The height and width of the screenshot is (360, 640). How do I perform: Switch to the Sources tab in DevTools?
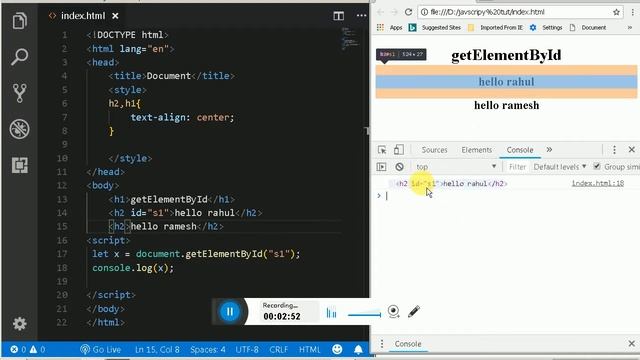click(x=434, y=150)
